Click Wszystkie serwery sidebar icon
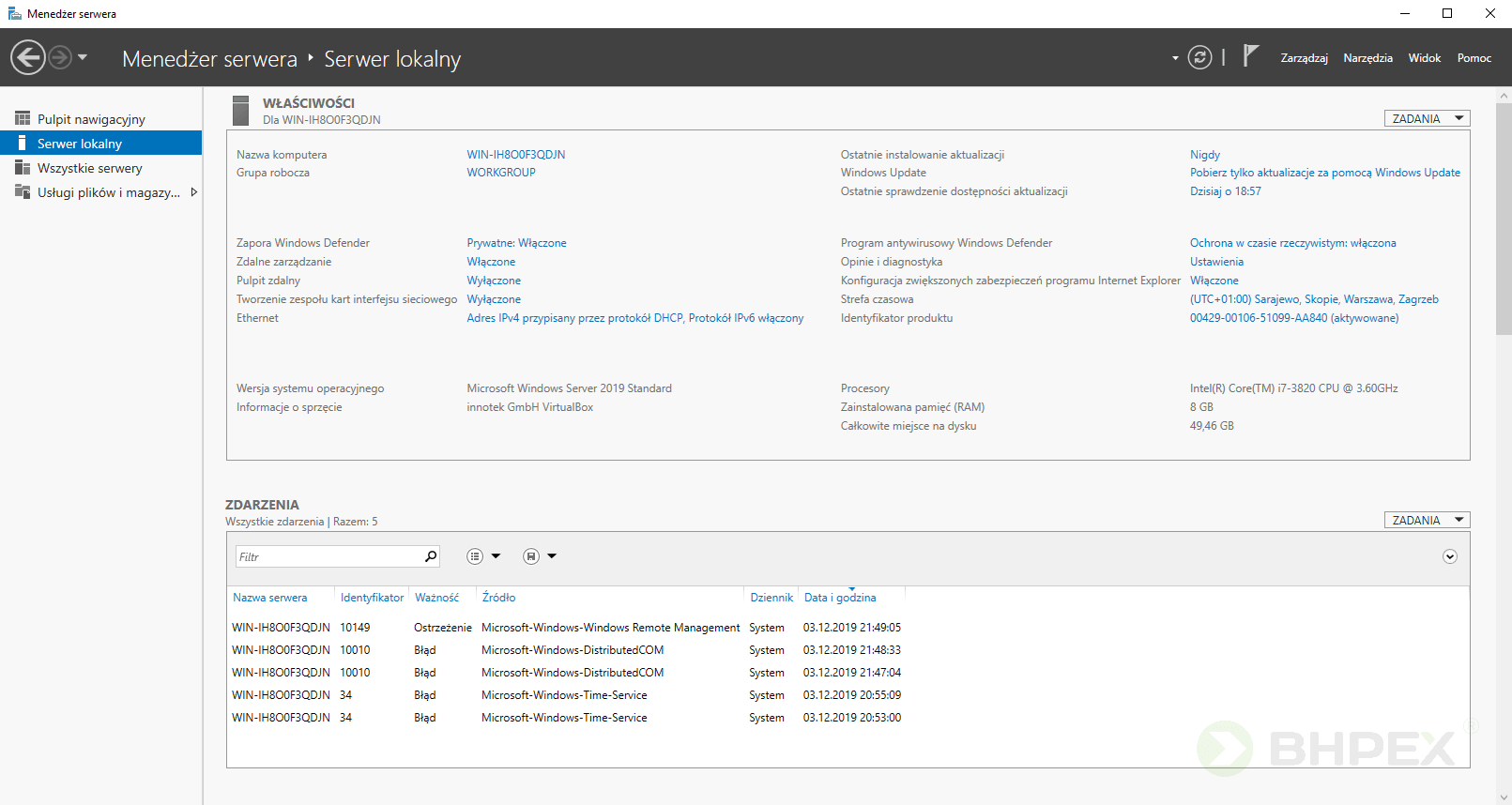The width and height of the screenshot is (1512, 805). click(23, 167)
